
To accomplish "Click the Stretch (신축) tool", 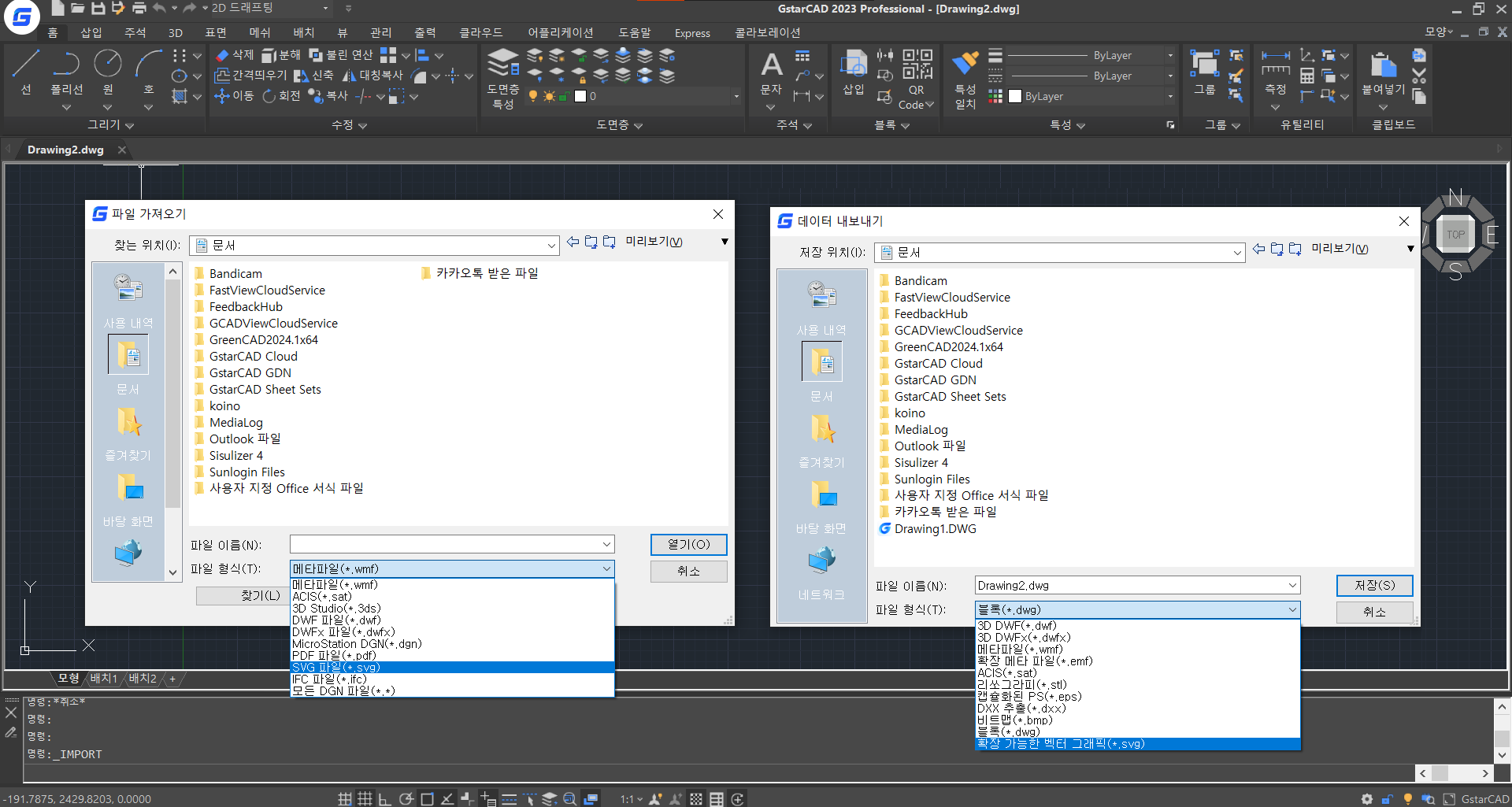I will pos(313,76).
